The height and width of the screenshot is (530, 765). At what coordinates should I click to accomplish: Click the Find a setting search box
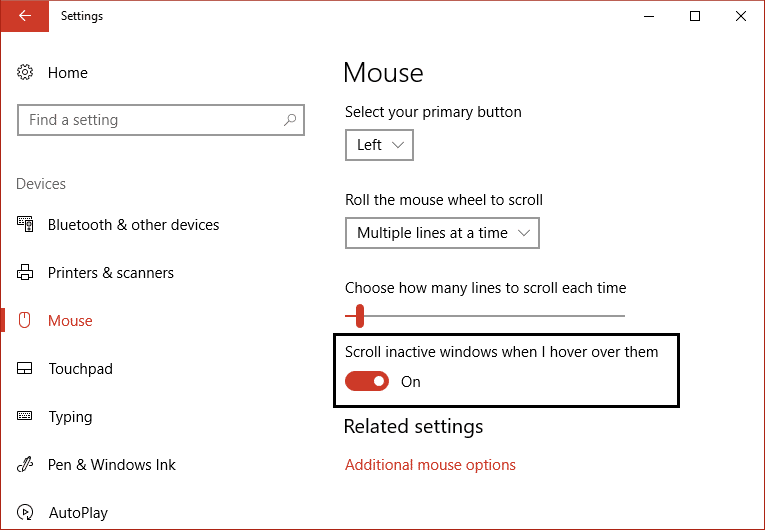tap(150, 120)
